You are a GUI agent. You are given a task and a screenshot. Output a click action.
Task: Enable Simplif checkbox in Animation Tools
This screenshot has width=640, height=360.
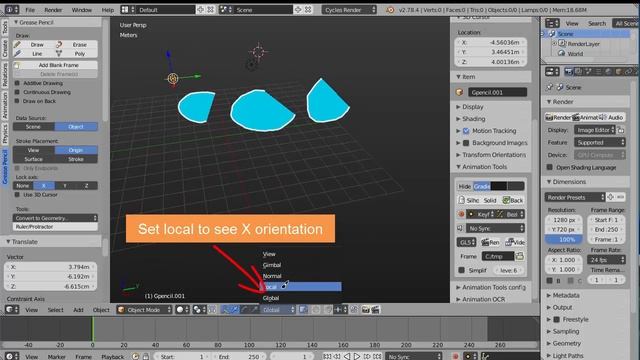pos(461,270)
